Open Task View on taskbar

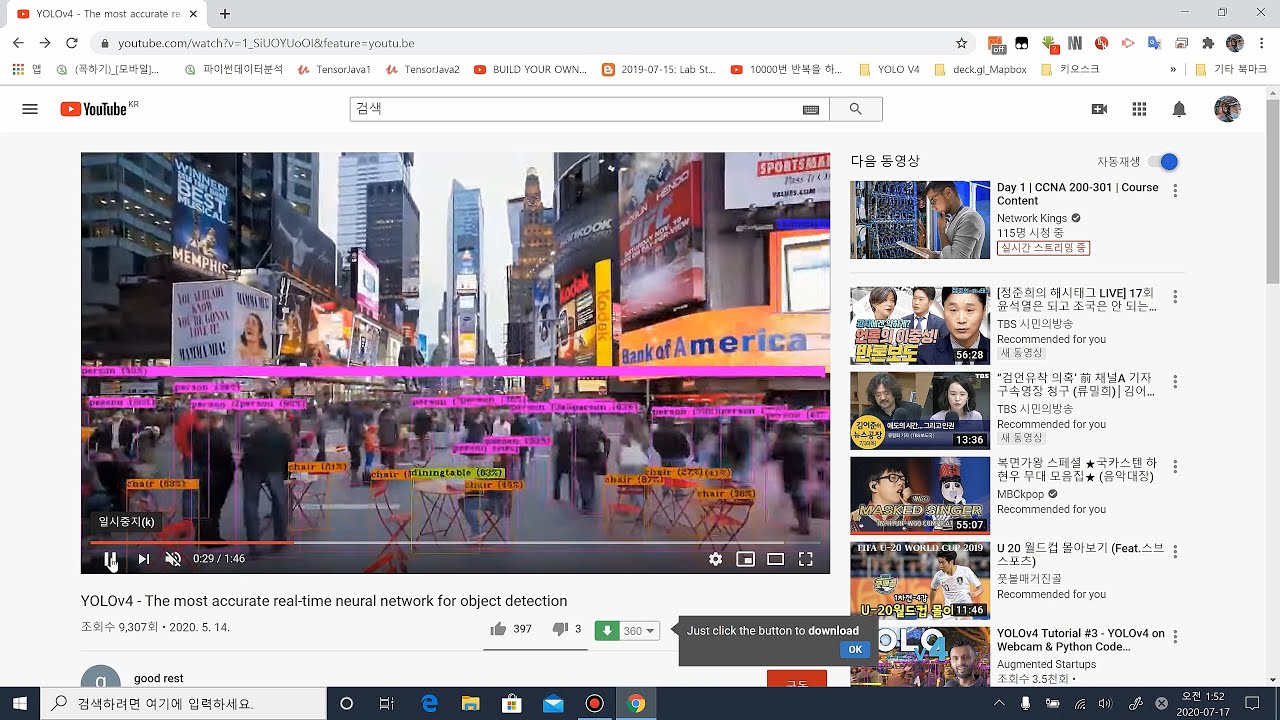point(387,704)
